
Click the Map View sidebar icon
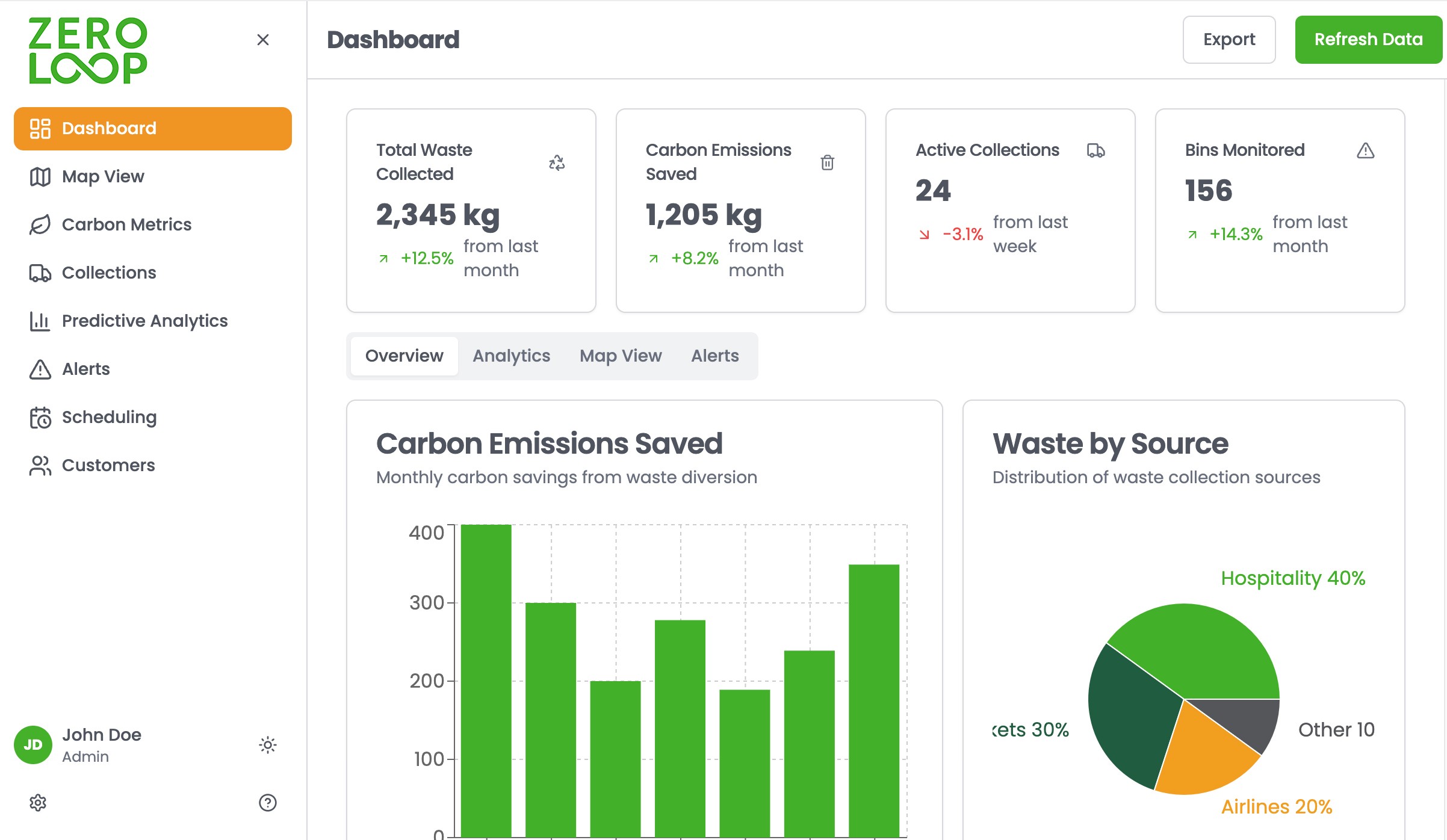click(x=40, y=176)
